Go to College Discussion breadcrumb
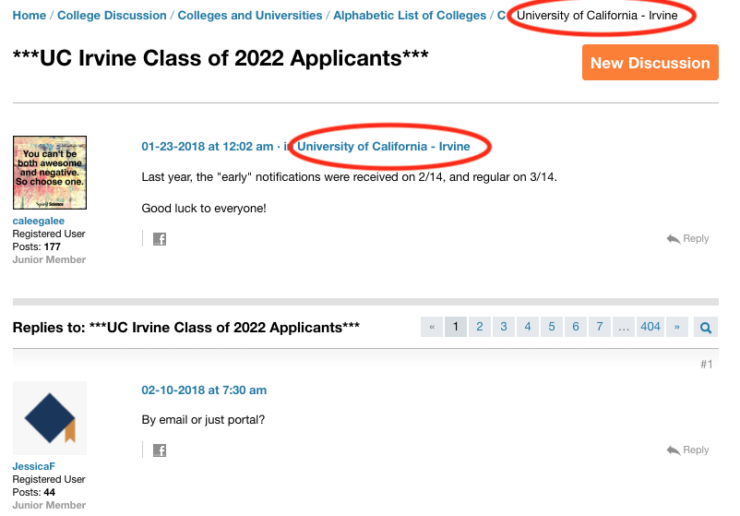The height and width of the screenshot is (516, 740). (x=112, y=16)
